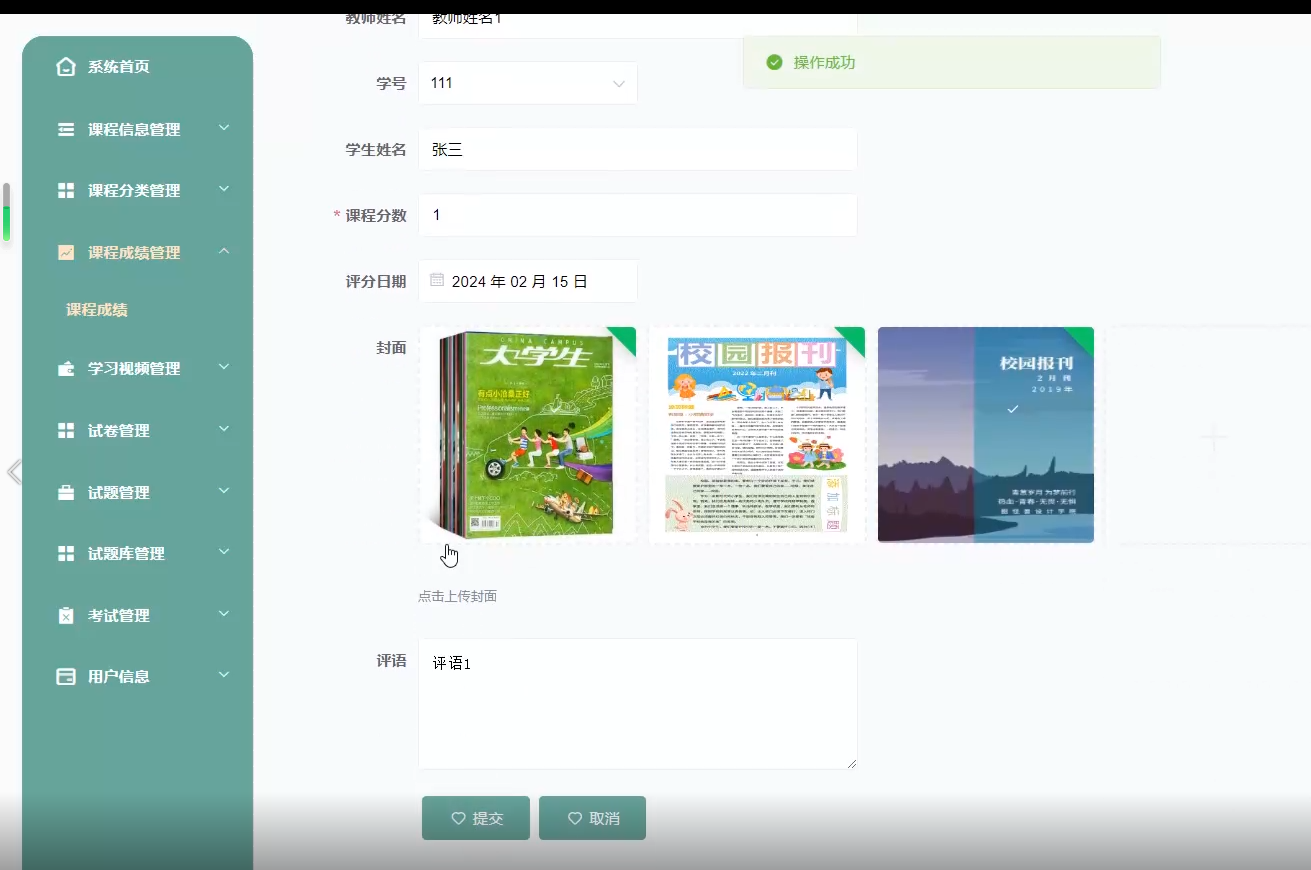This screenshot has height=870, width=1311.
Task: Click the green scrollbar handle beside the sidebar
Action: tap(7, 224)
